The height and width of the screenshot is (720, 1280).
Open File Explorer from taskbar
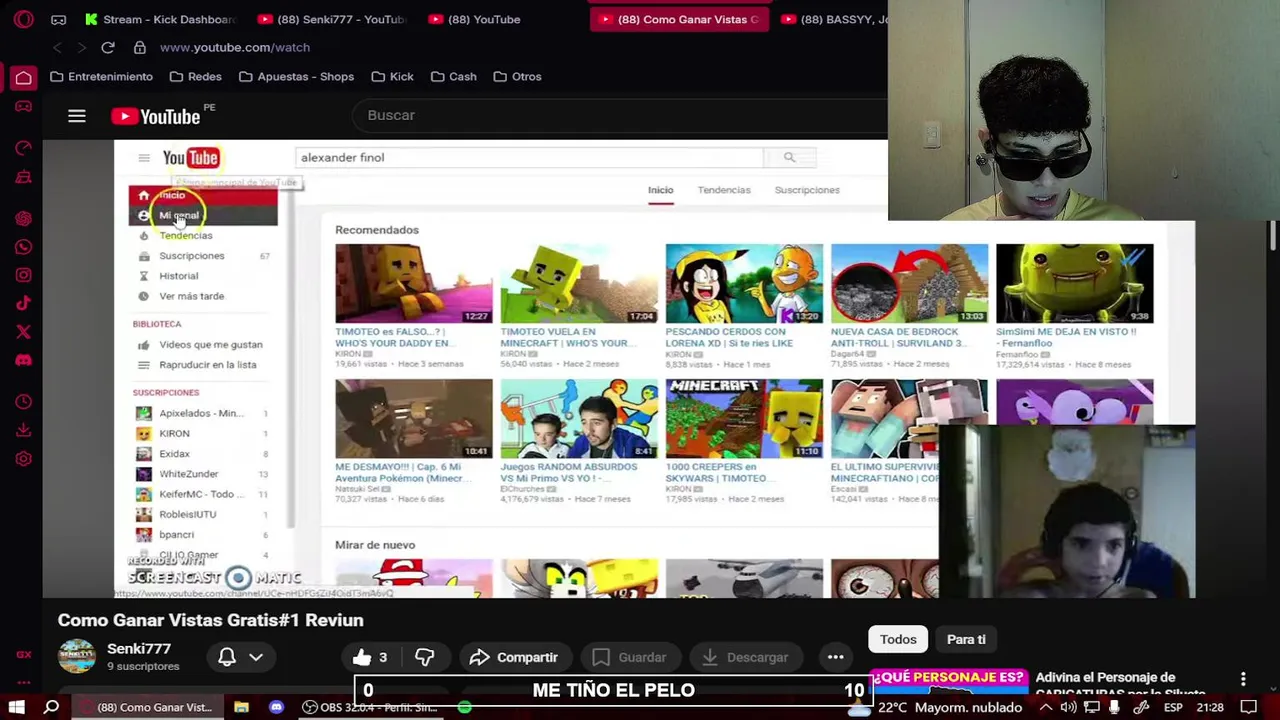(x=241, y=707)
